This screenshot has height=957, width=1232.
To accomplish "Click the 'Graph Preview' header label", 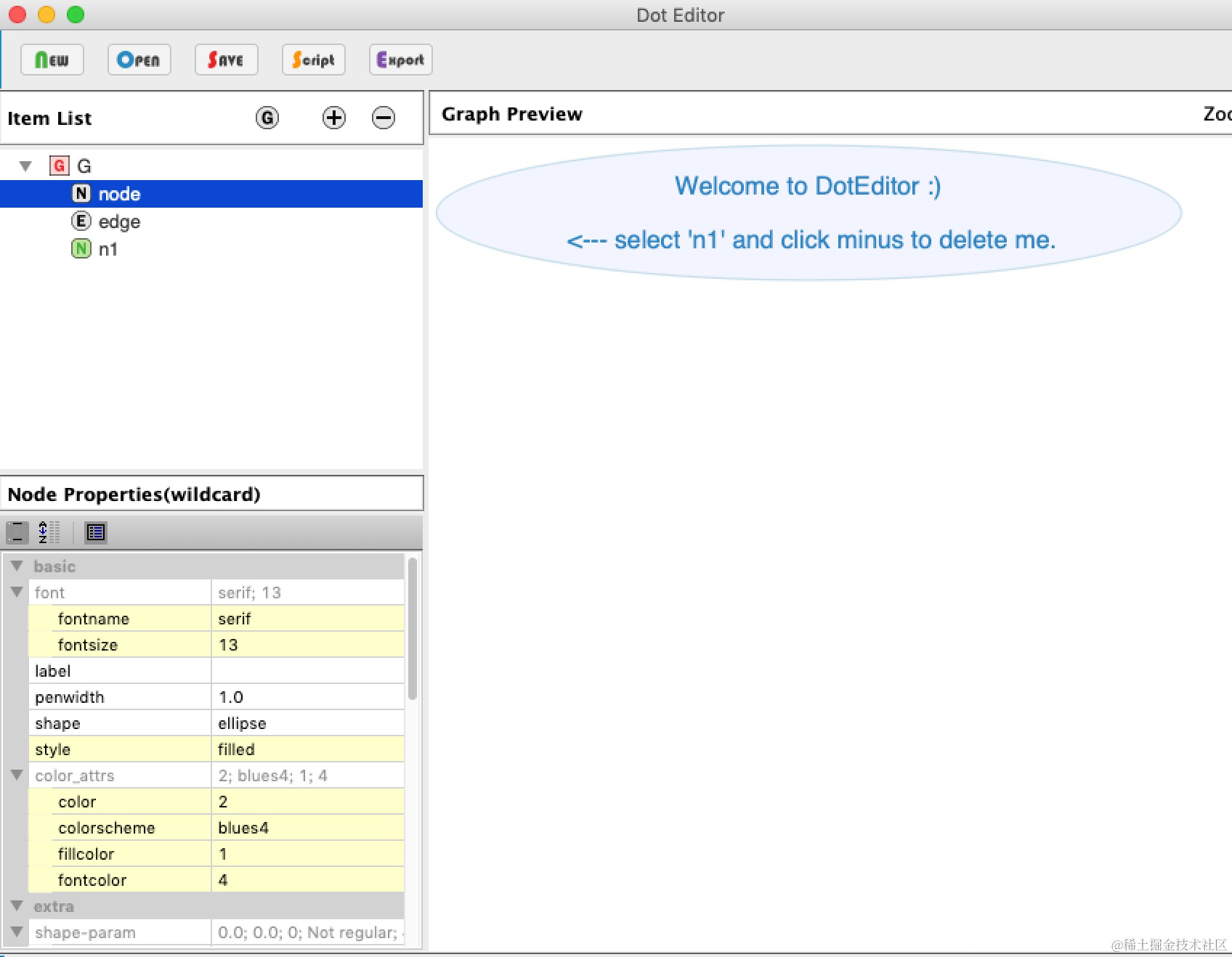I will (x=512, y=114).
